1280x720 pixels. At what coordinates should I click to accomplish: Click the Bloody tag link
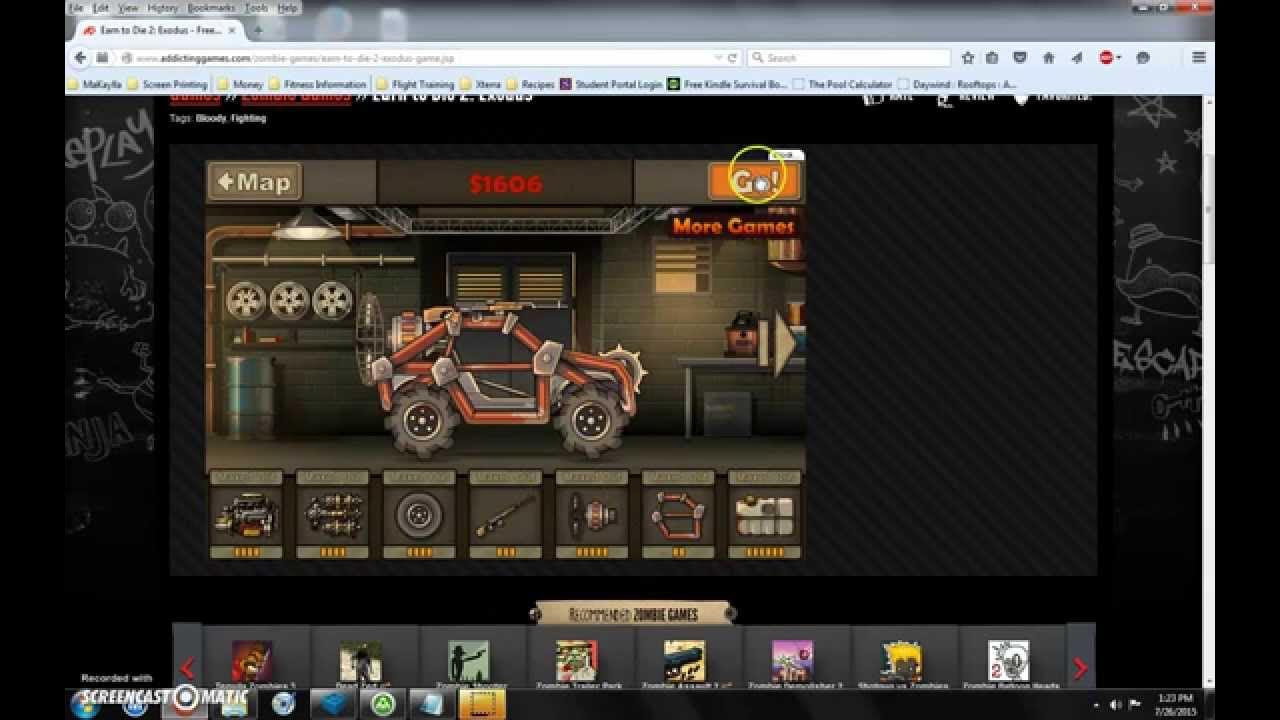pyautogui.click(x=211, y=118)
